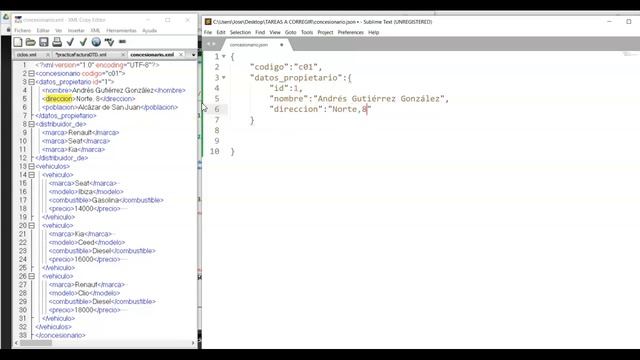This screenshot has width=640, height=360.
Task: Open Help menu in Sublime Text
Action: (373, 32)
